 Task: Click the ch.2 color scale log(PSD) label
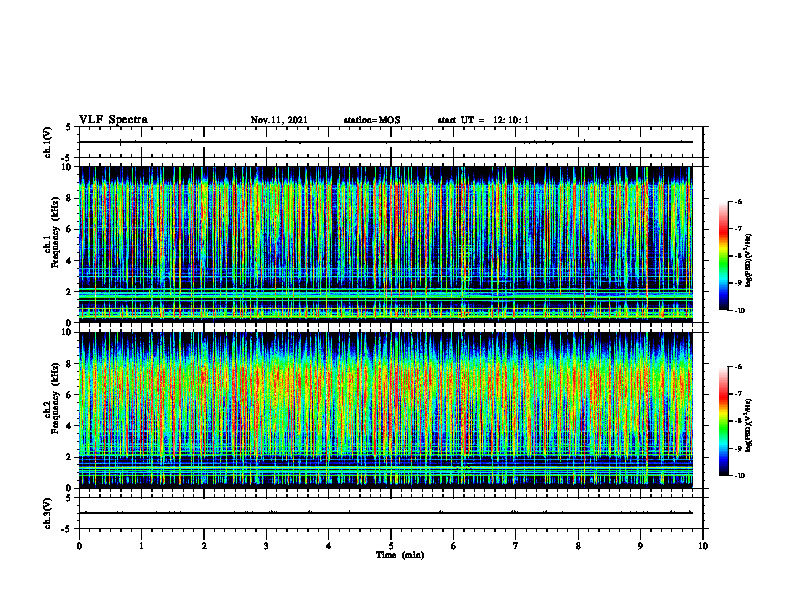[x=748, y=426]
